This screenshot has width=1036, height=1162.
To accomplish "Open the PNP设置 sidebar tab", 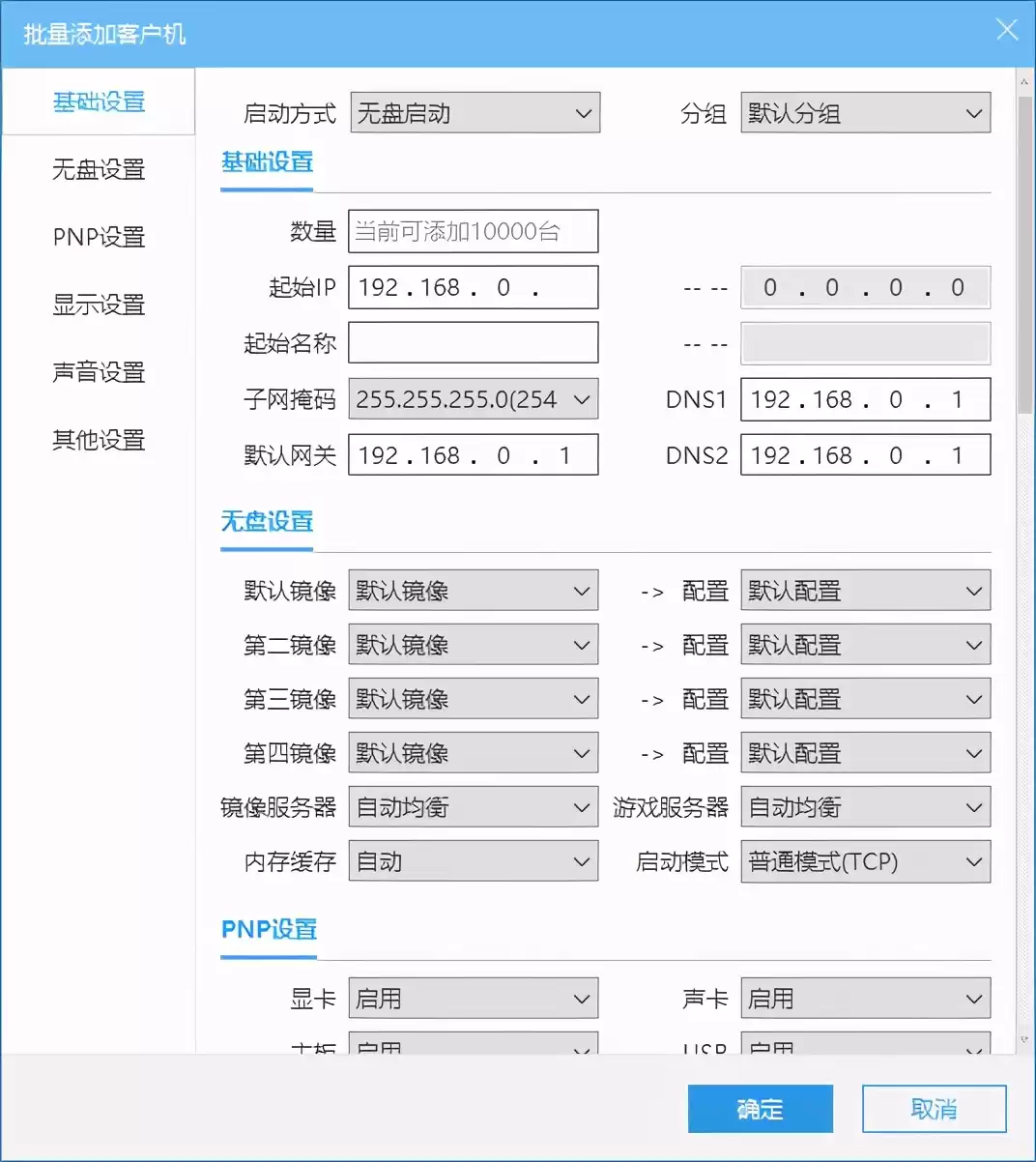I will (x=98, y=238).
